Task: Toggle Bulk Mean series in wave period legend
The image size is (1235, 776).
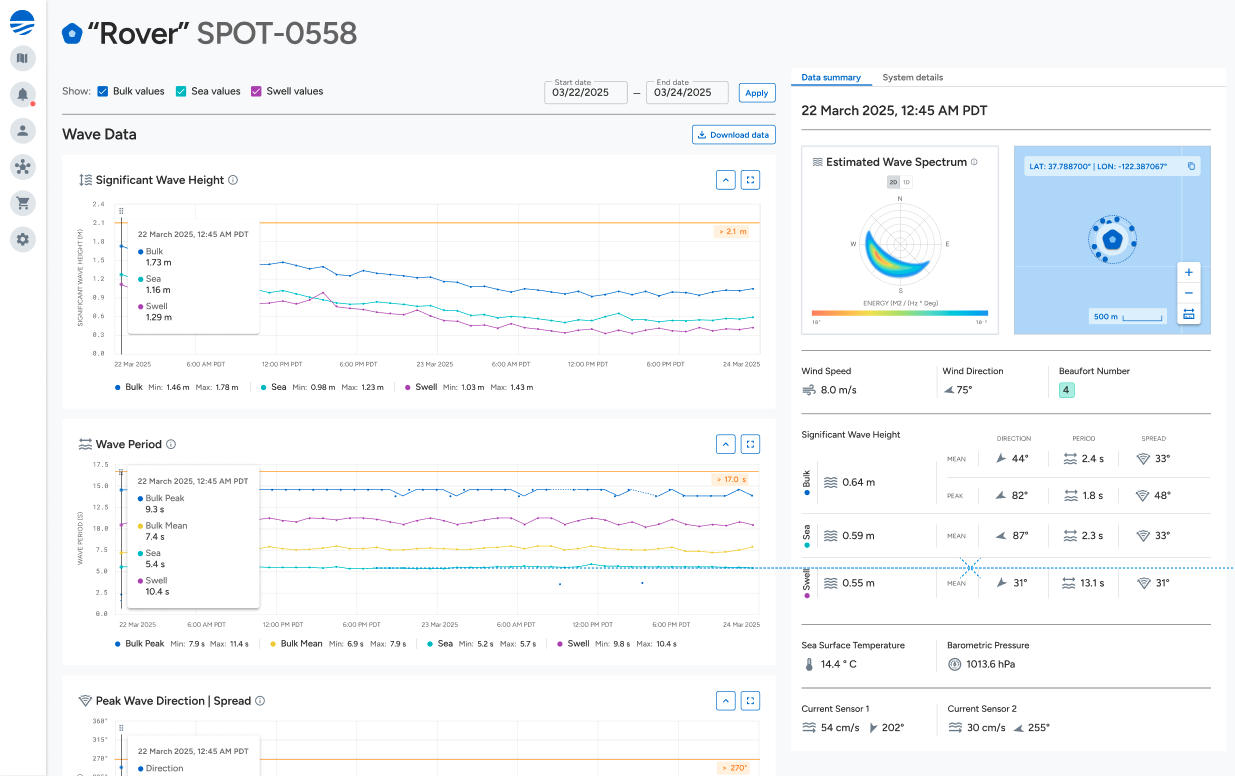Action: point(297,644)
